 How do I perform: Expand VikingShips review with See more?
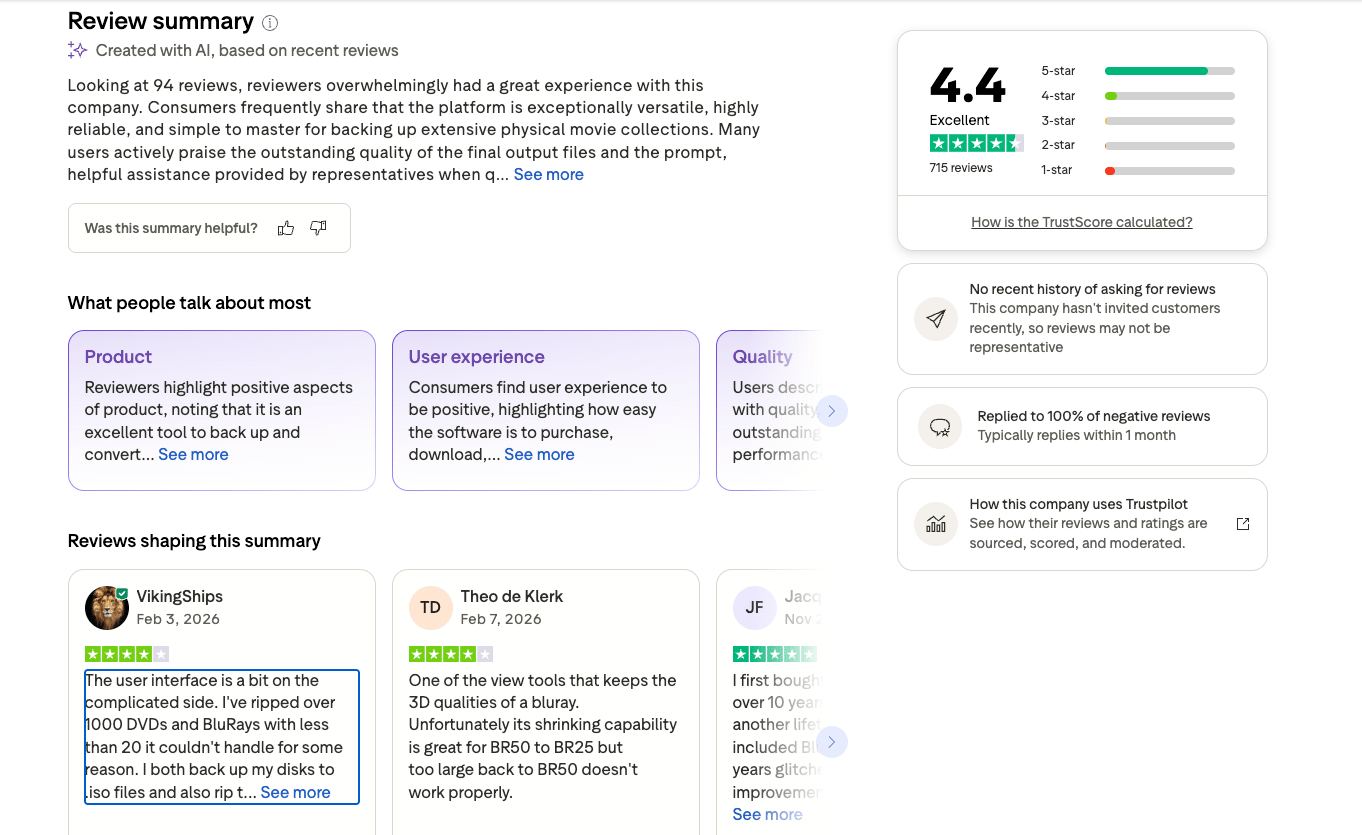click(x=296, y=792)
